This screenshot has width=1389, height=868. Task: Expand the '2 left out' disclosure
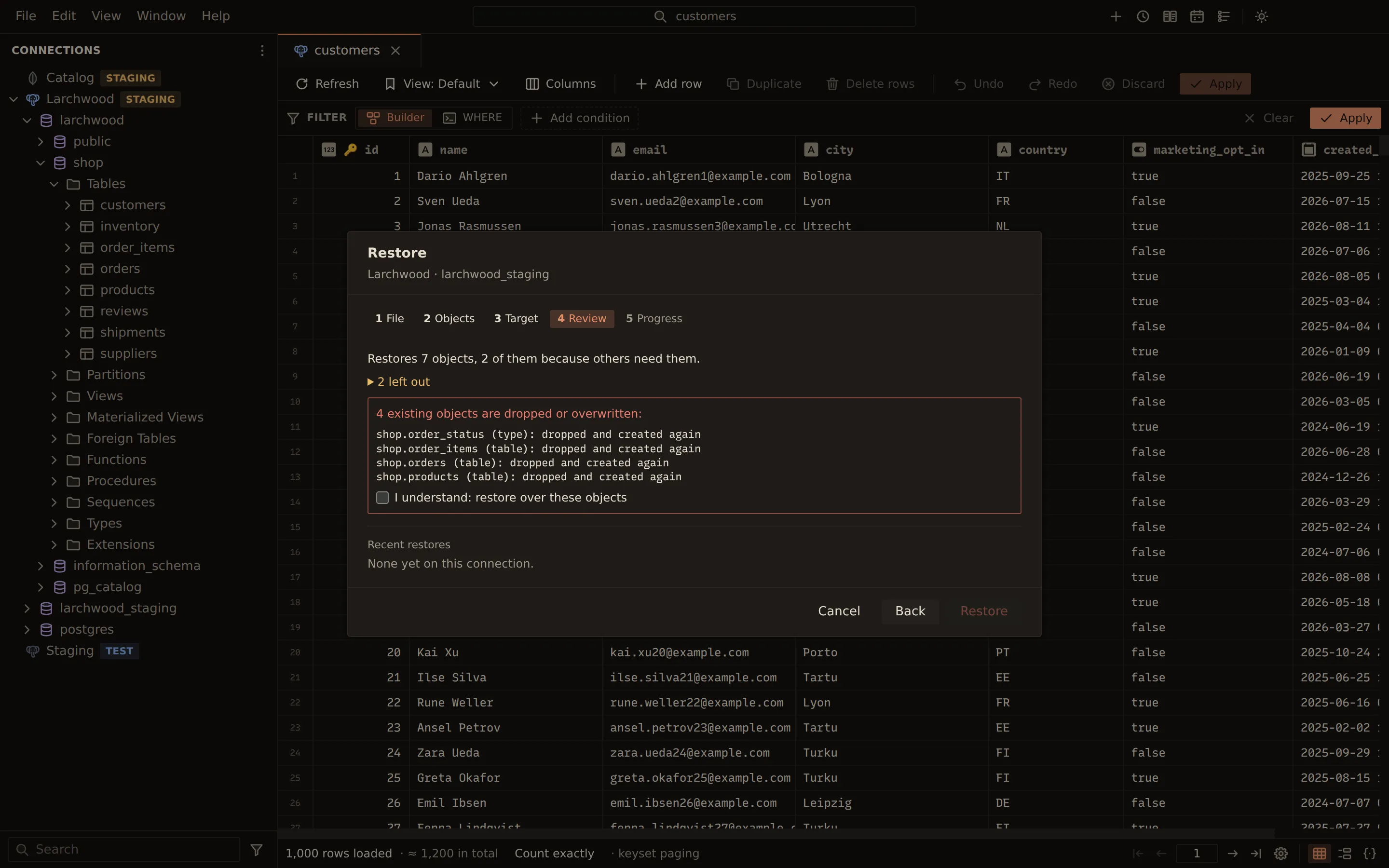pos(398,382)
